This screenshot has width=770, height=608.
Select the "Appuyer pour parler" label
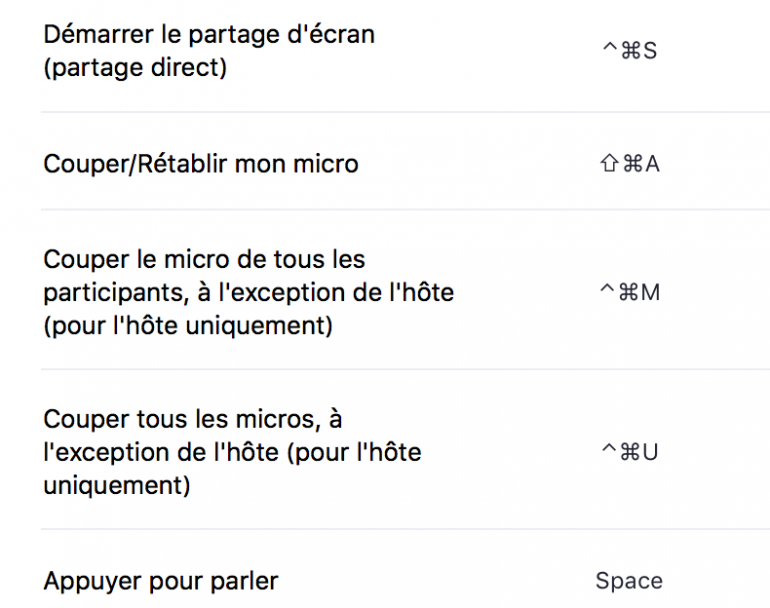tap(160, 581)
